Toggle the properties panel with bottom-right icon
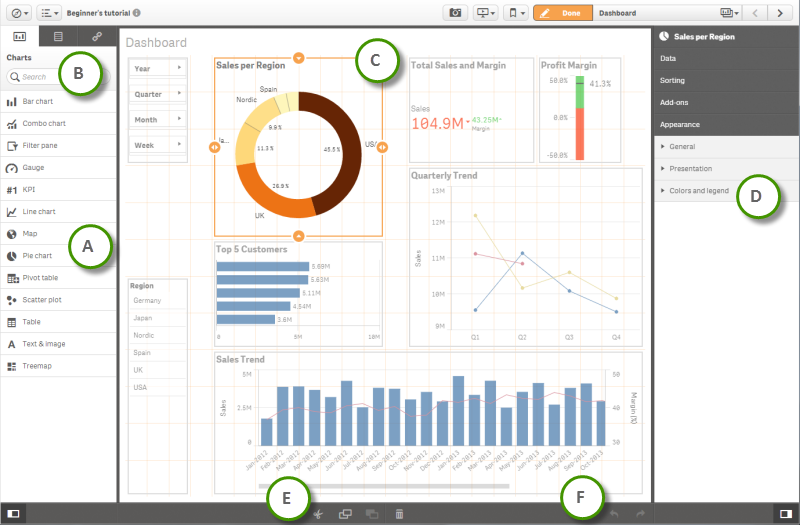The image size is (800, 525). (786, 513)
